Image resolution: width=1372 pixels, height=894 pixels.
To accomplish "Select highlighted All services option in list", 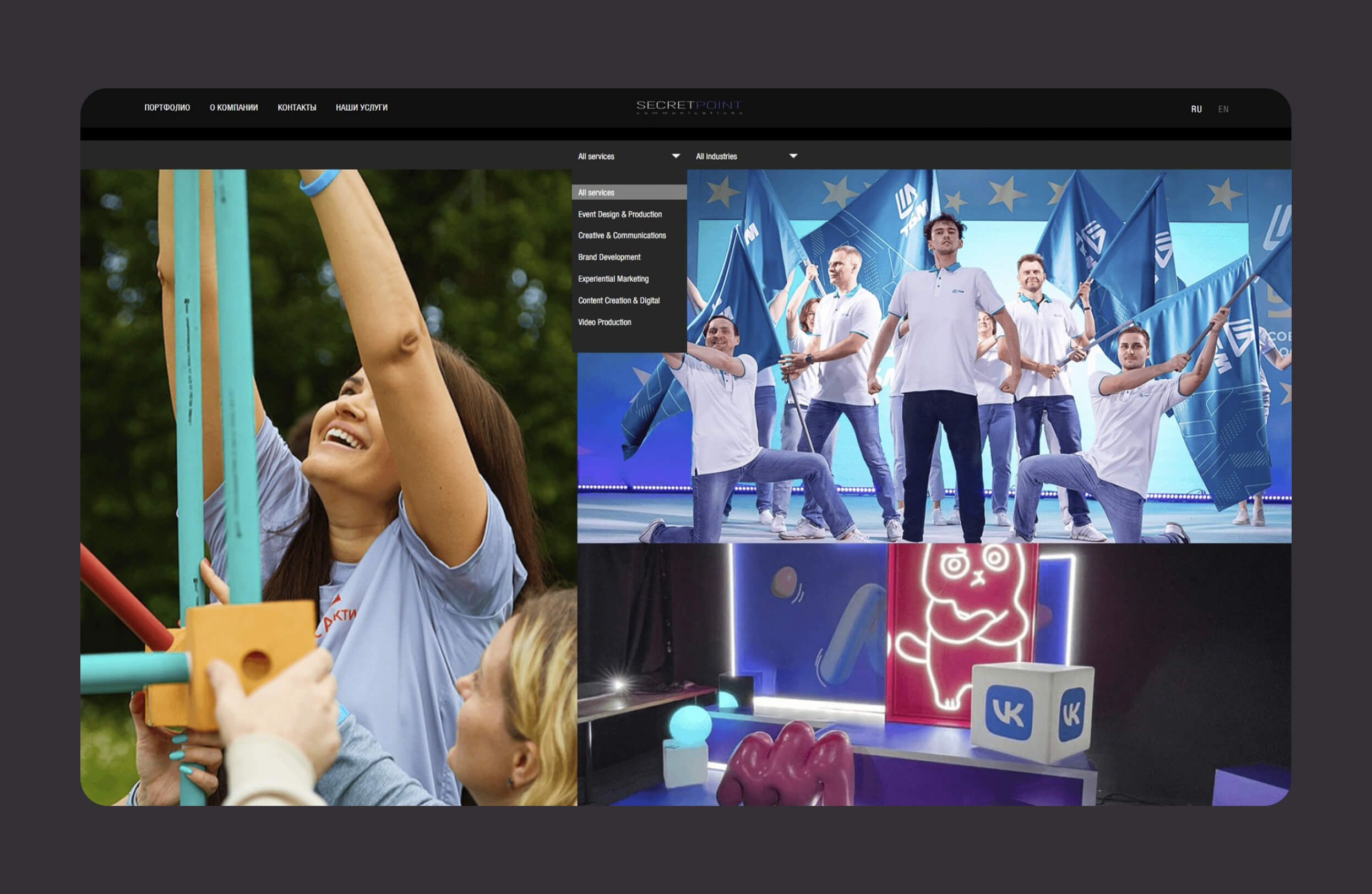I will pos(596,193).
